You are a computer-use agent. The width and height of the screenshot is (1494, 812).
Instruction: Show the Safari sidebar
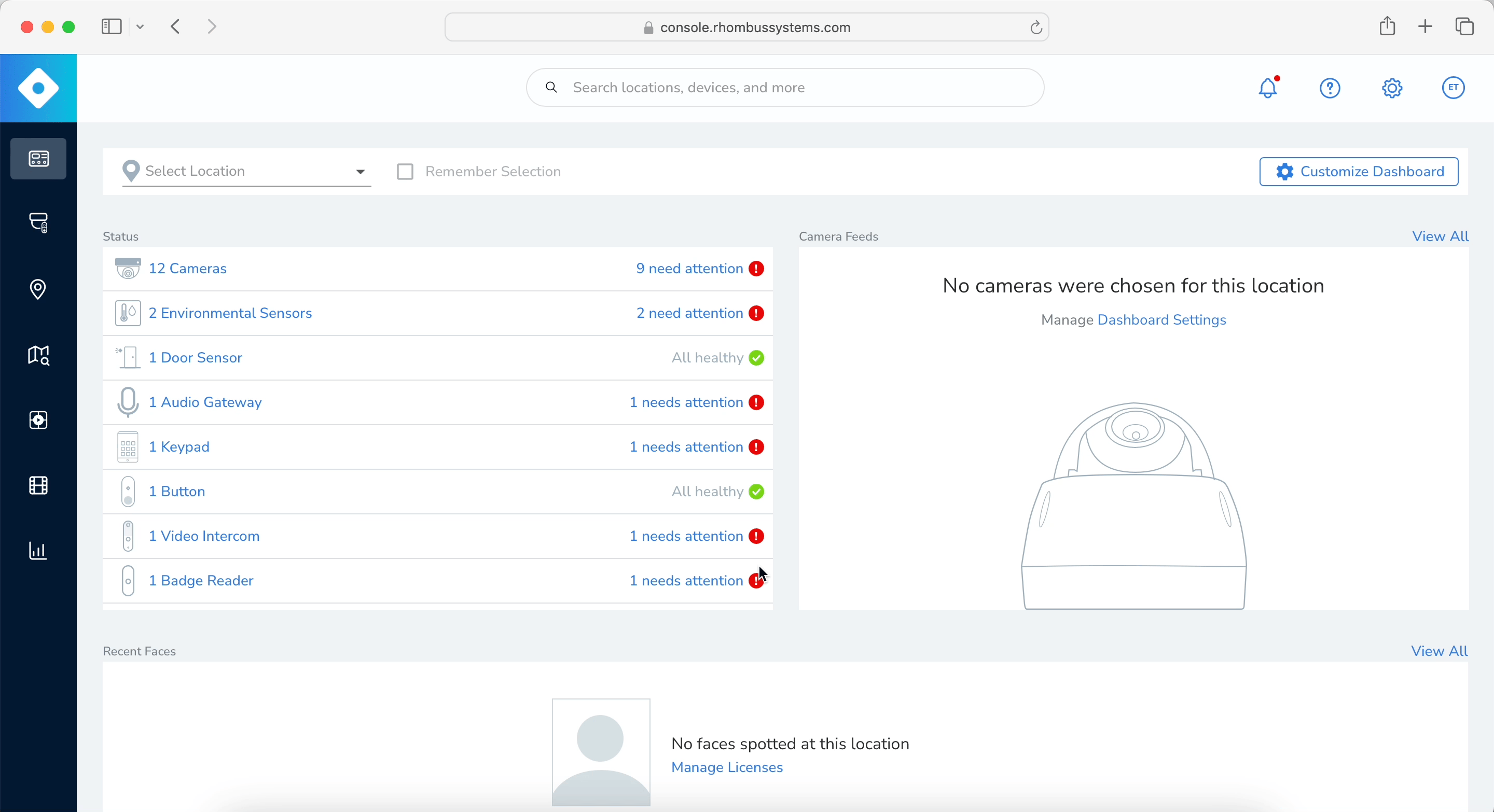point(112,26)
